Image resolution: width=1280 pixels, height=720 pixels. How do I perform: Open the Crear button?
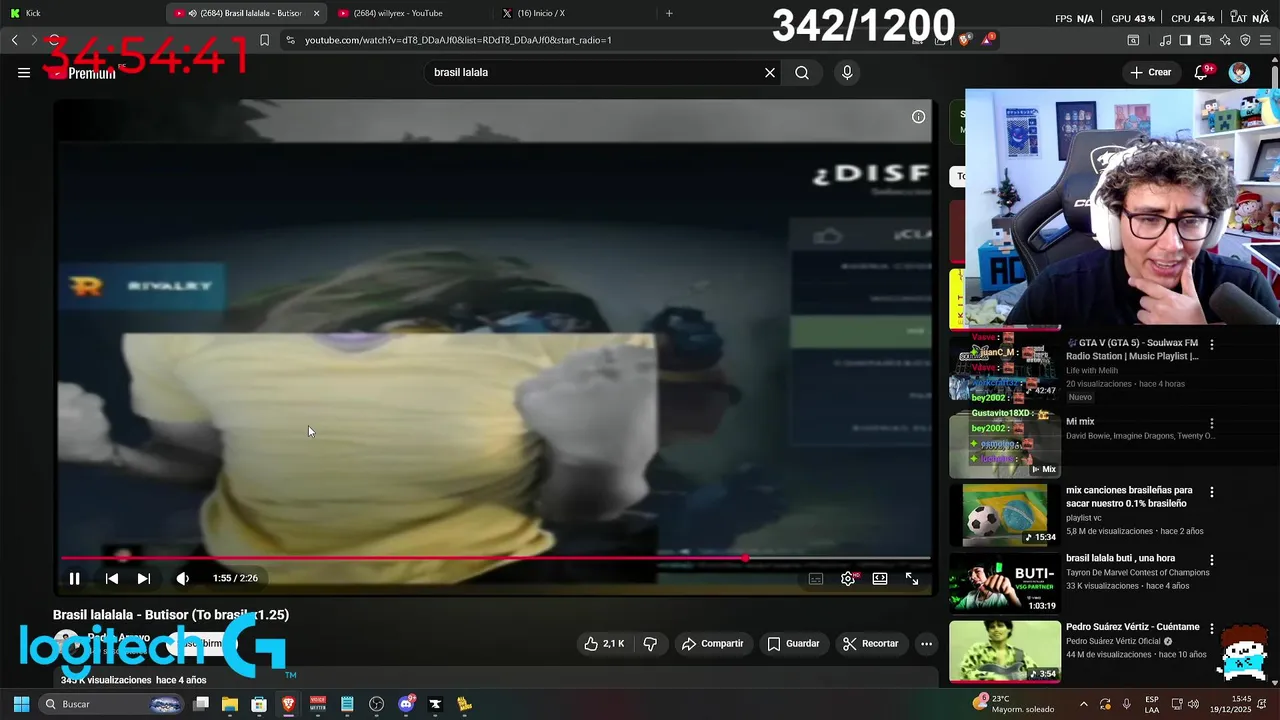tap(1150, 72)
